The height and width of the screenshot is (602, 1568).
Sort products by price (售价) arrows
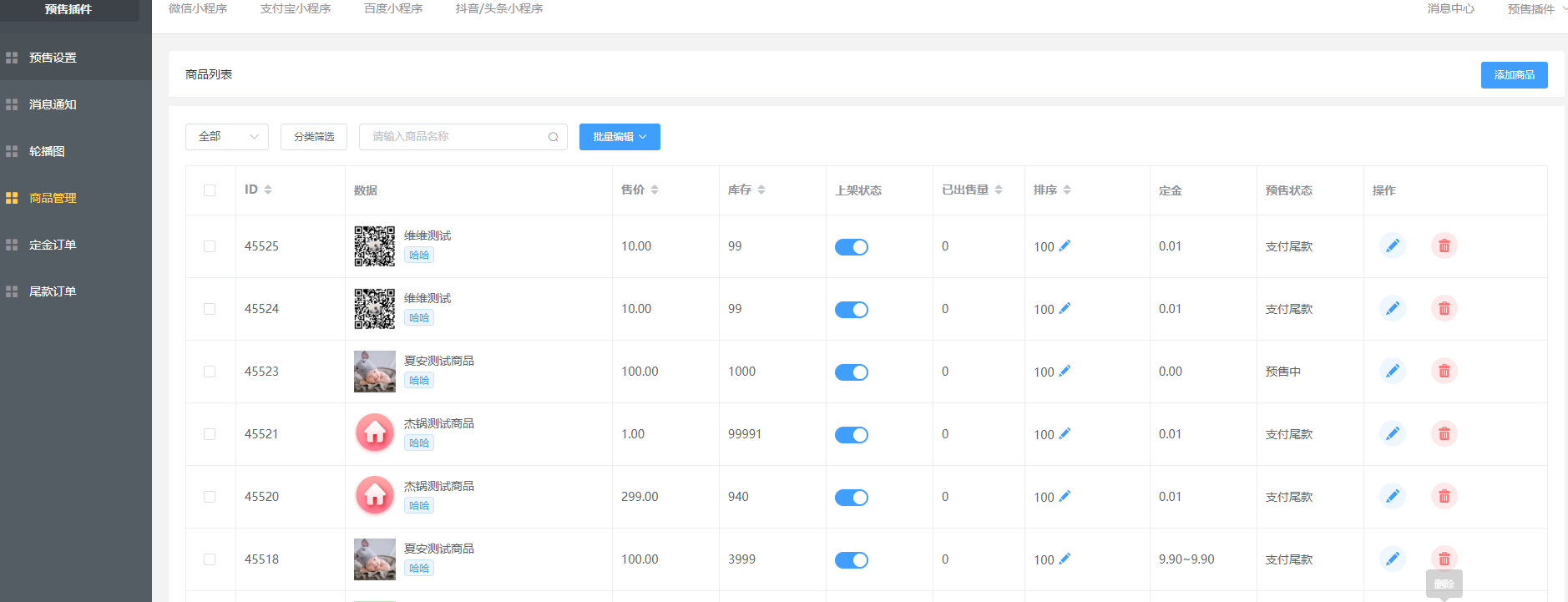pos(655,190)
